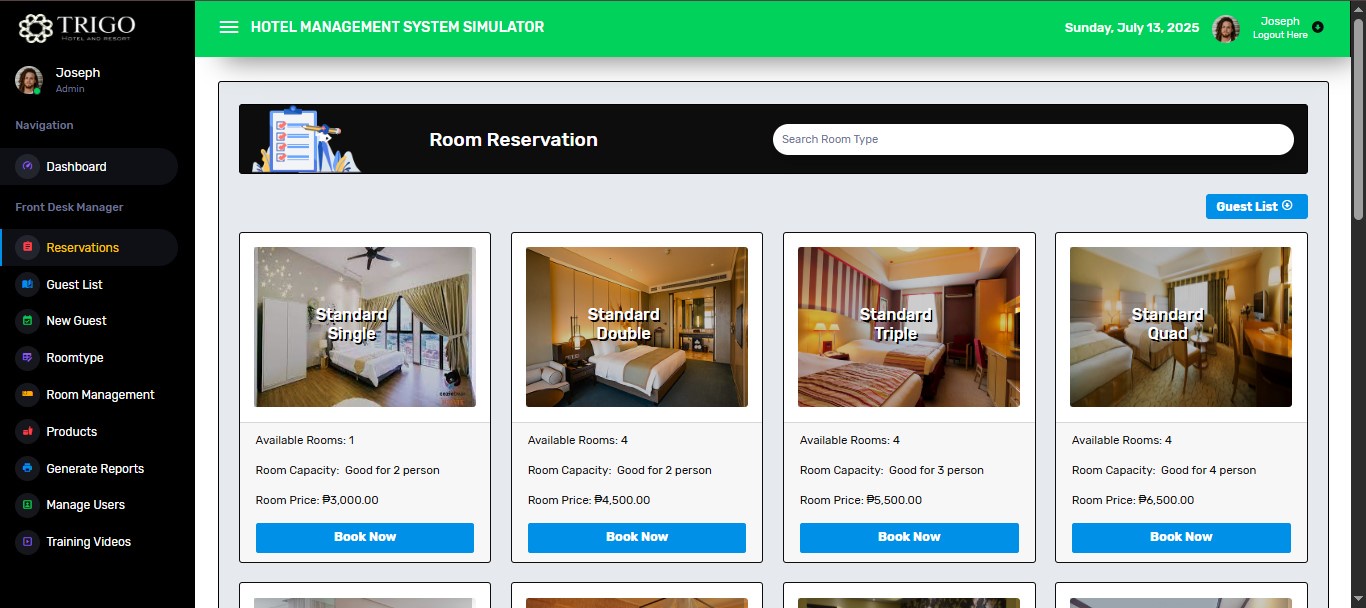The height and width of the screenshot is (608, 1366).
Task: Click the date Sunday, July 13, 2025
Action: pyautogui.click(x=1132, y=28)
